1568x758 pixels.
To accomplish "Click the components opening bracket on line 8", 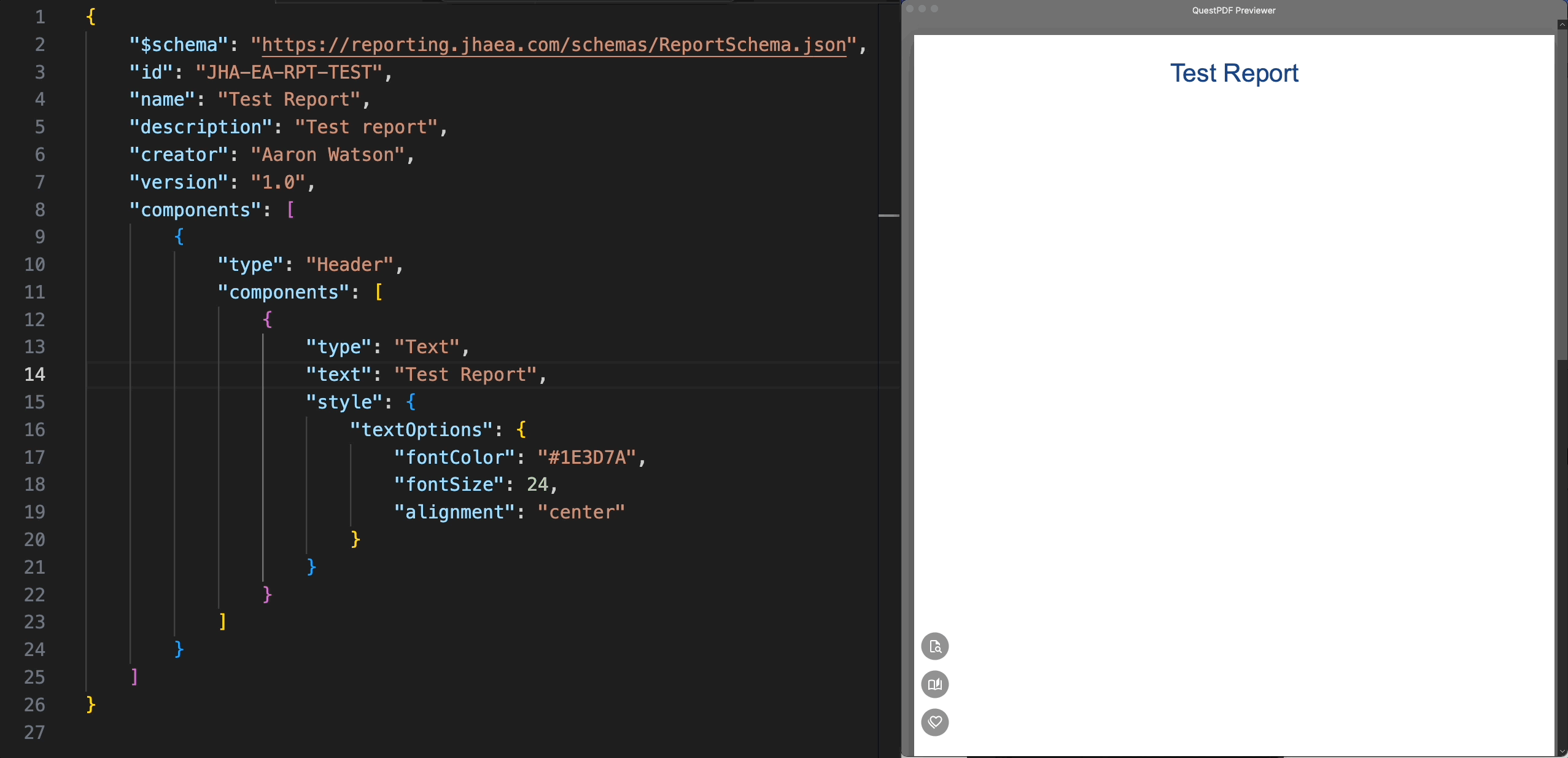I will click(x=290, y=209).
